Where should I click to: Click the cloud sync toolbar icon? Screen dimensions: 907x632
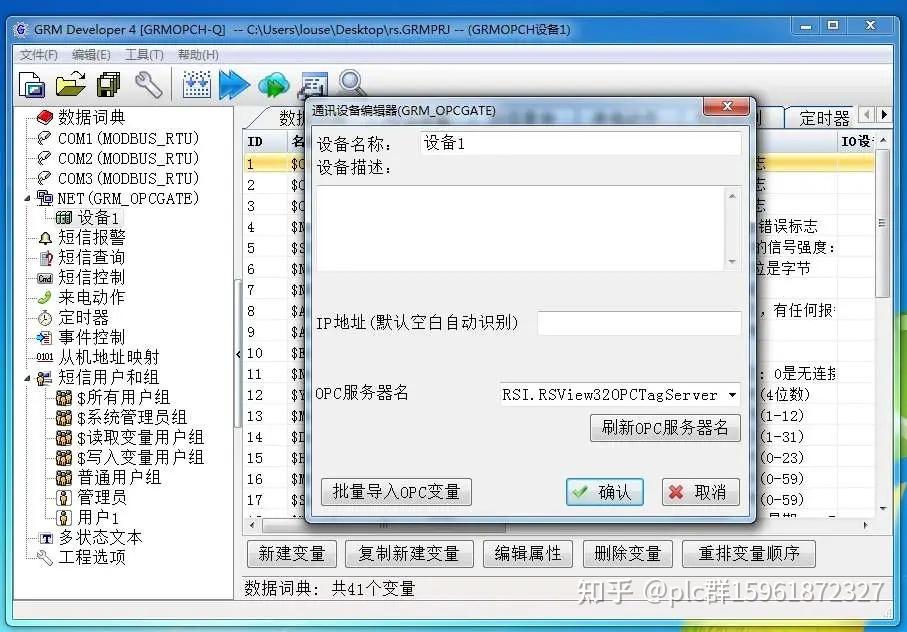pos(273,84)
